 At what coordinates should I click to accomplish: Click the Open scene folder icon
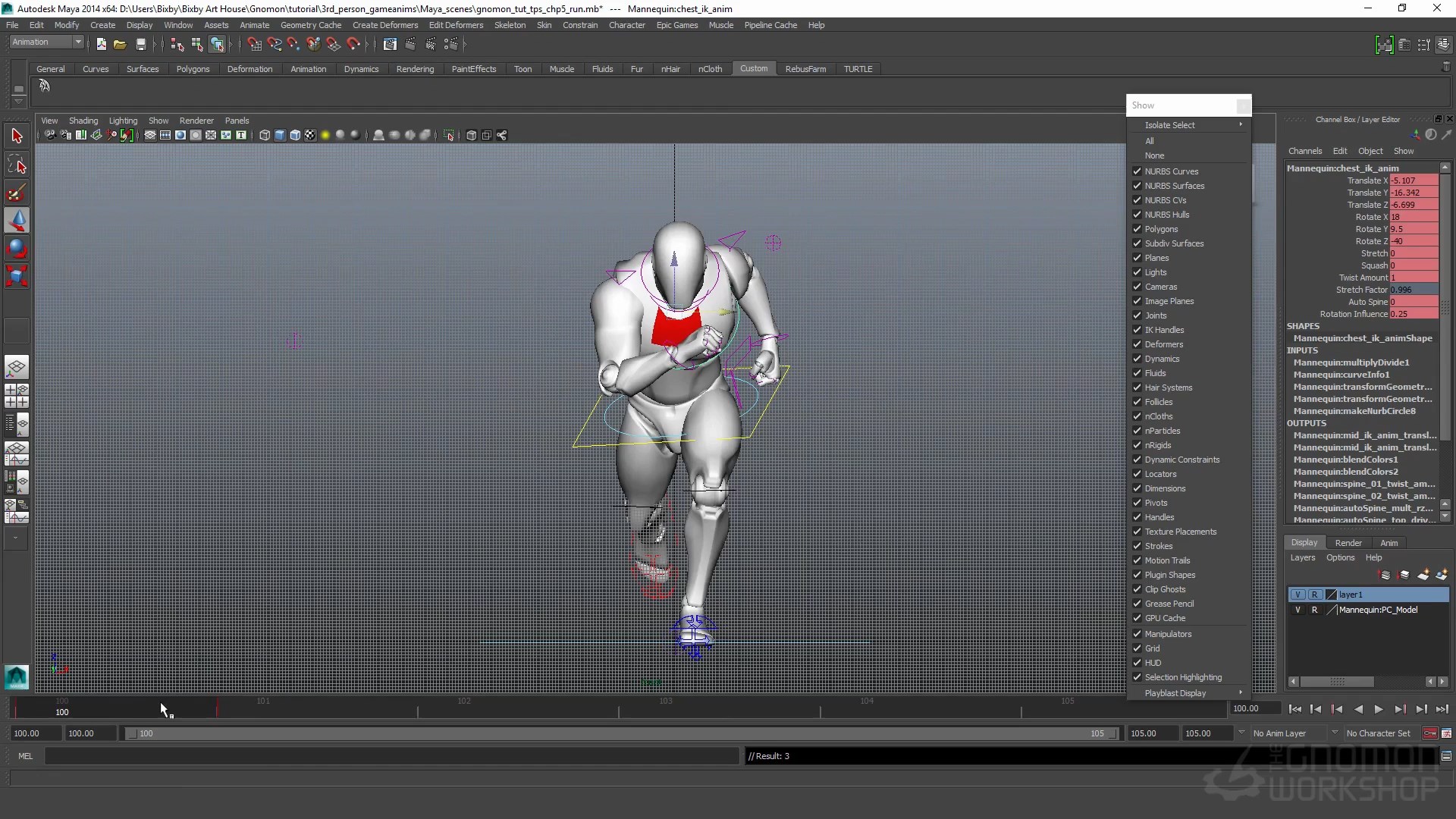click(120, 45)
